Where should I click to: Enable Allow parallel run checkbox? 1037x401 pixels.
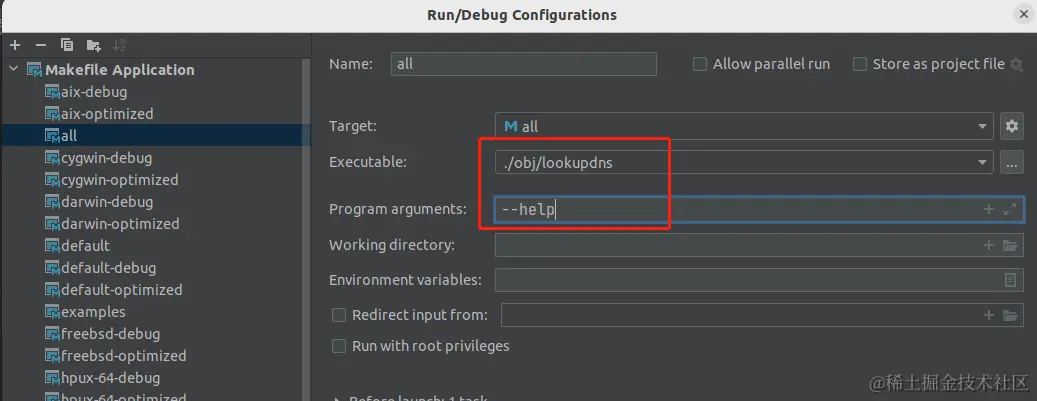(700, 64)
